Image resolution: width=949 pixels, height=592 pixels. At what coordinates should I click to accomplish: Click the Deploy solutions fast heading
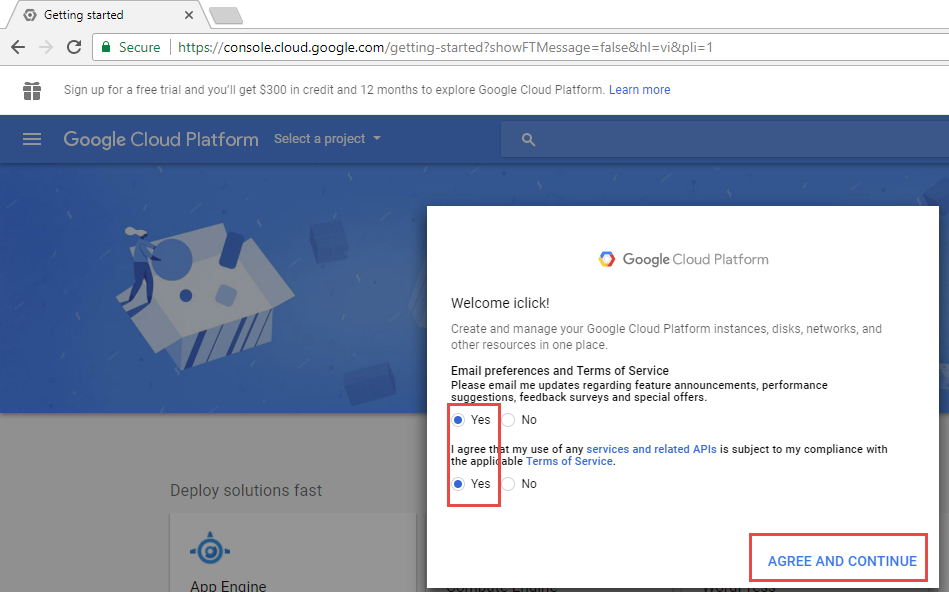point(246,490)
